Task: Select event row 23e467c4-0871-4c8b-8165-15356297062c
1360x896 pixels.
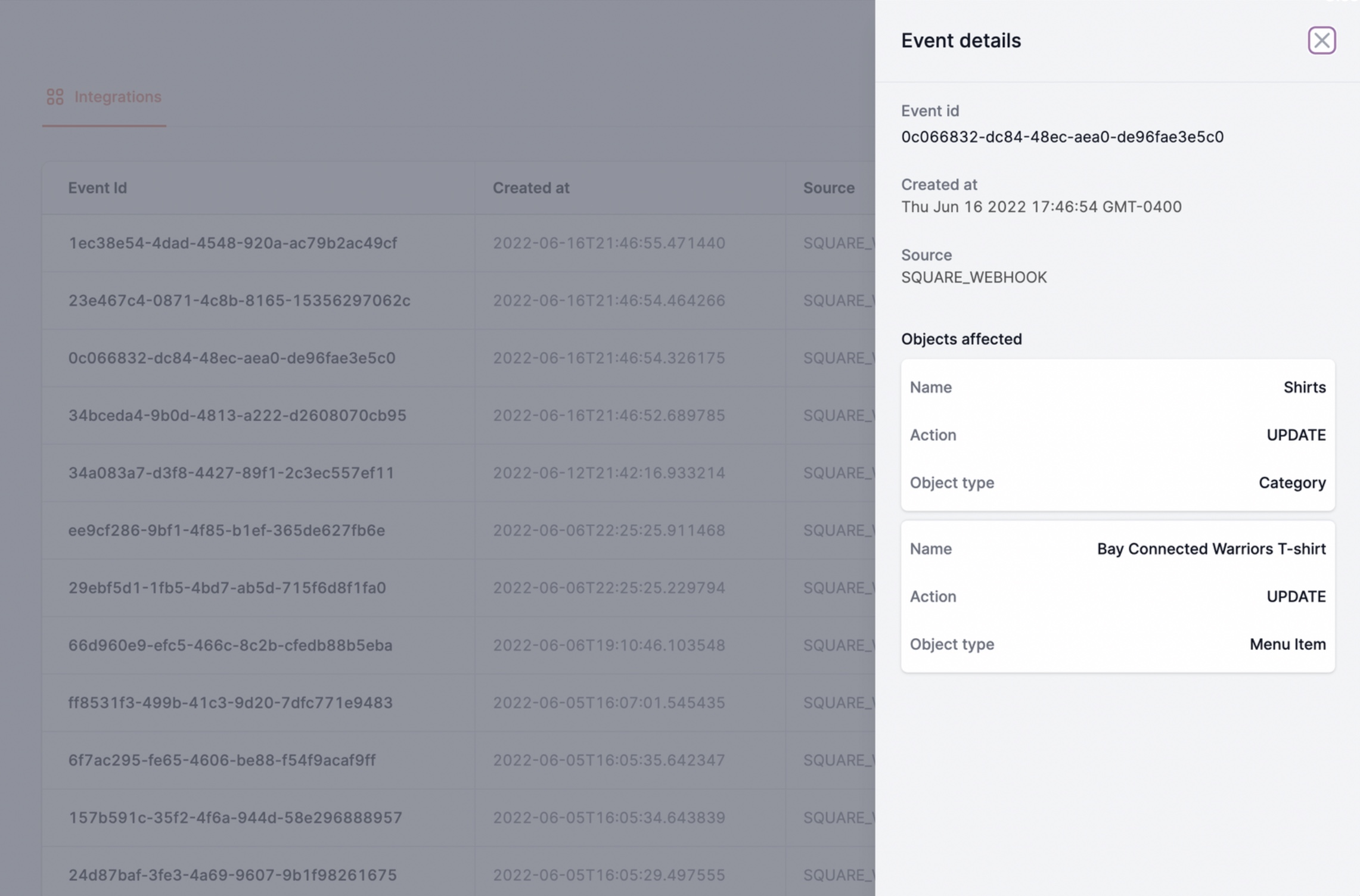Action: [x=239, y=300]
